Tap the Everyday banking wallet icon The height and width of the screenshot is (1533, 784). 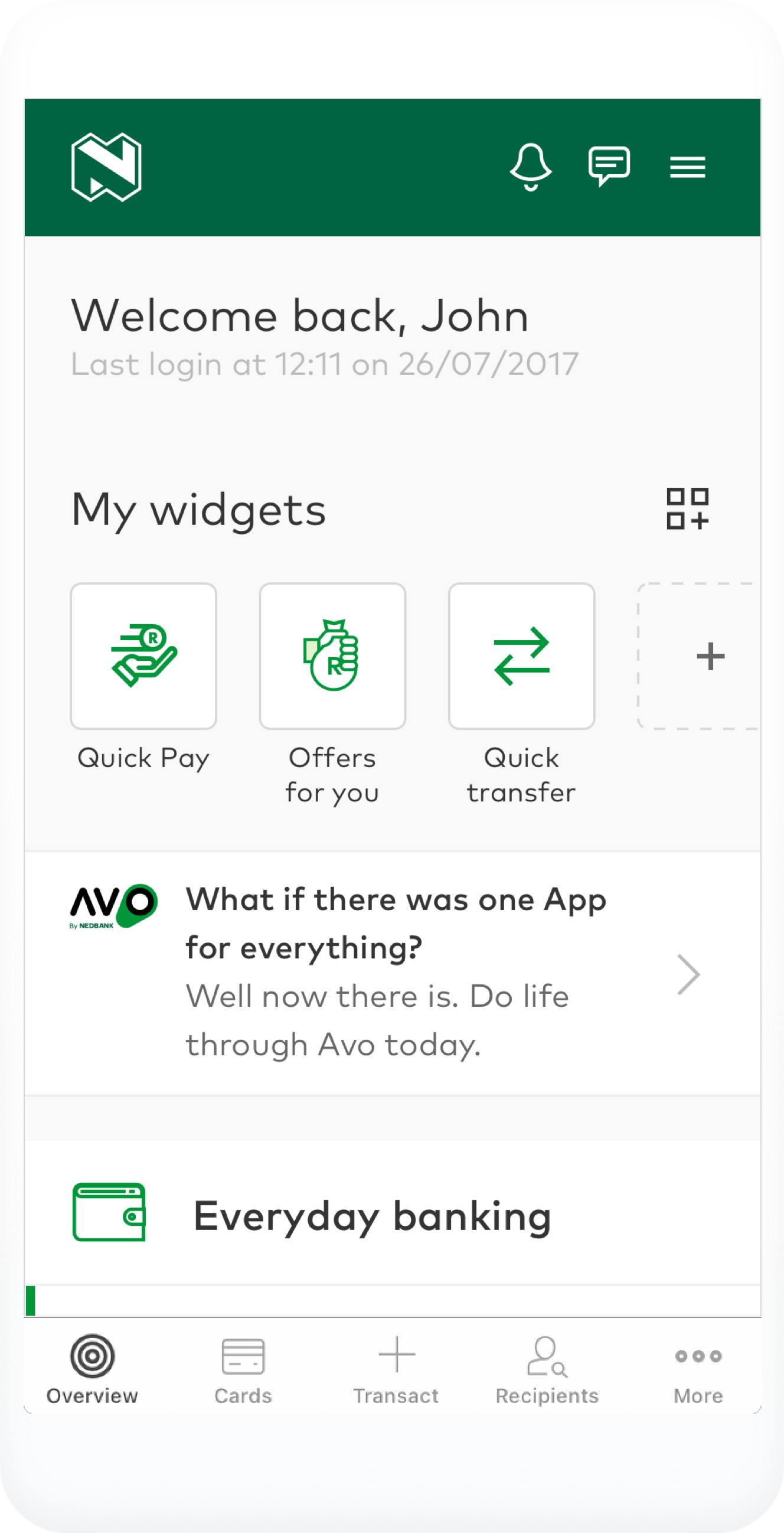[x=109, y=1212]
